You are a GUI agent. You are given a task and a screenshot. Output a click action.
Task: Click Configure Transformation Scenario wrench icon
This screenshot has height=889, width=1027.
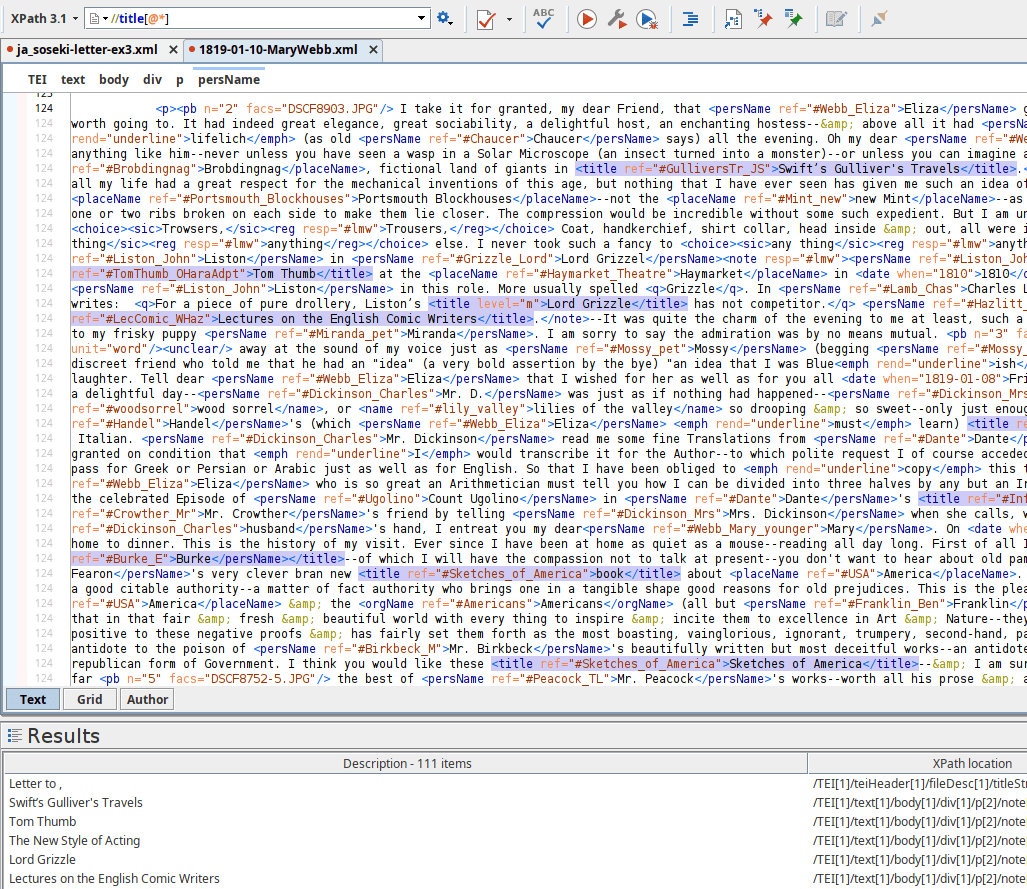click(617, 19)
